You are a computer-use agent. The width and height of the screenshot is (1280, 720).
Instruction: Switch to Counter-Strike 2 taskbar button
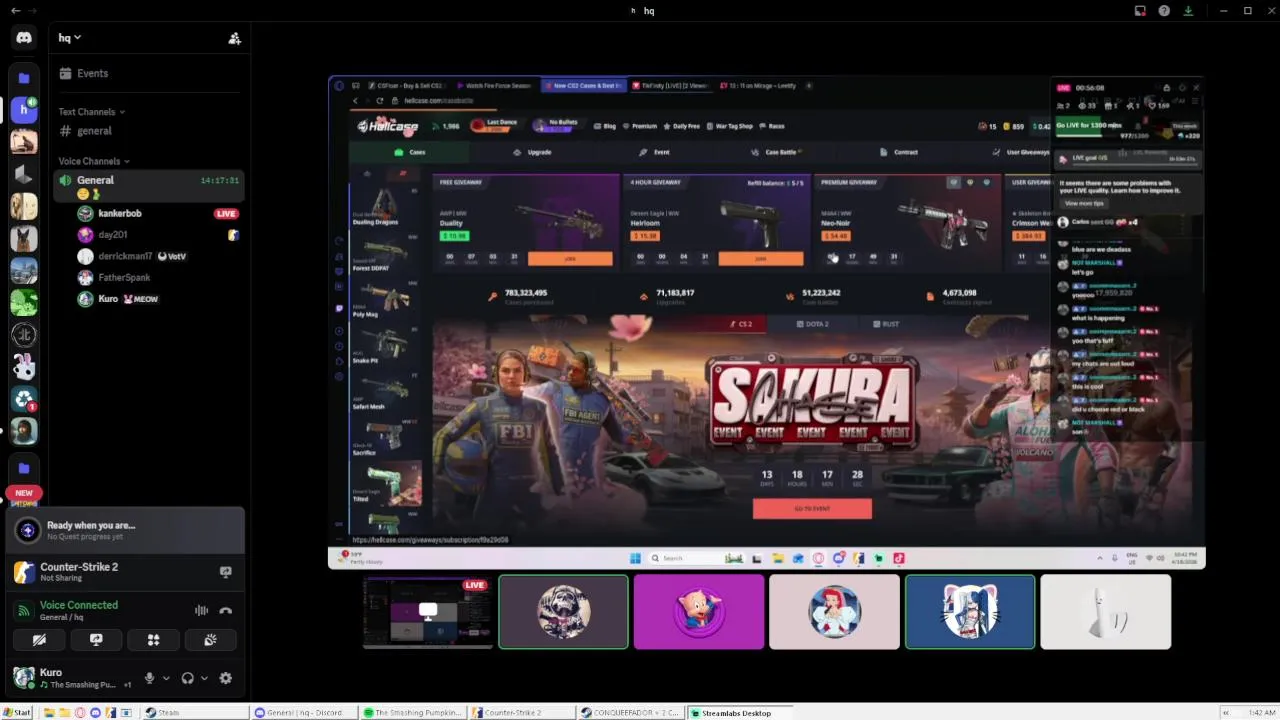click(x=521, y=713)
